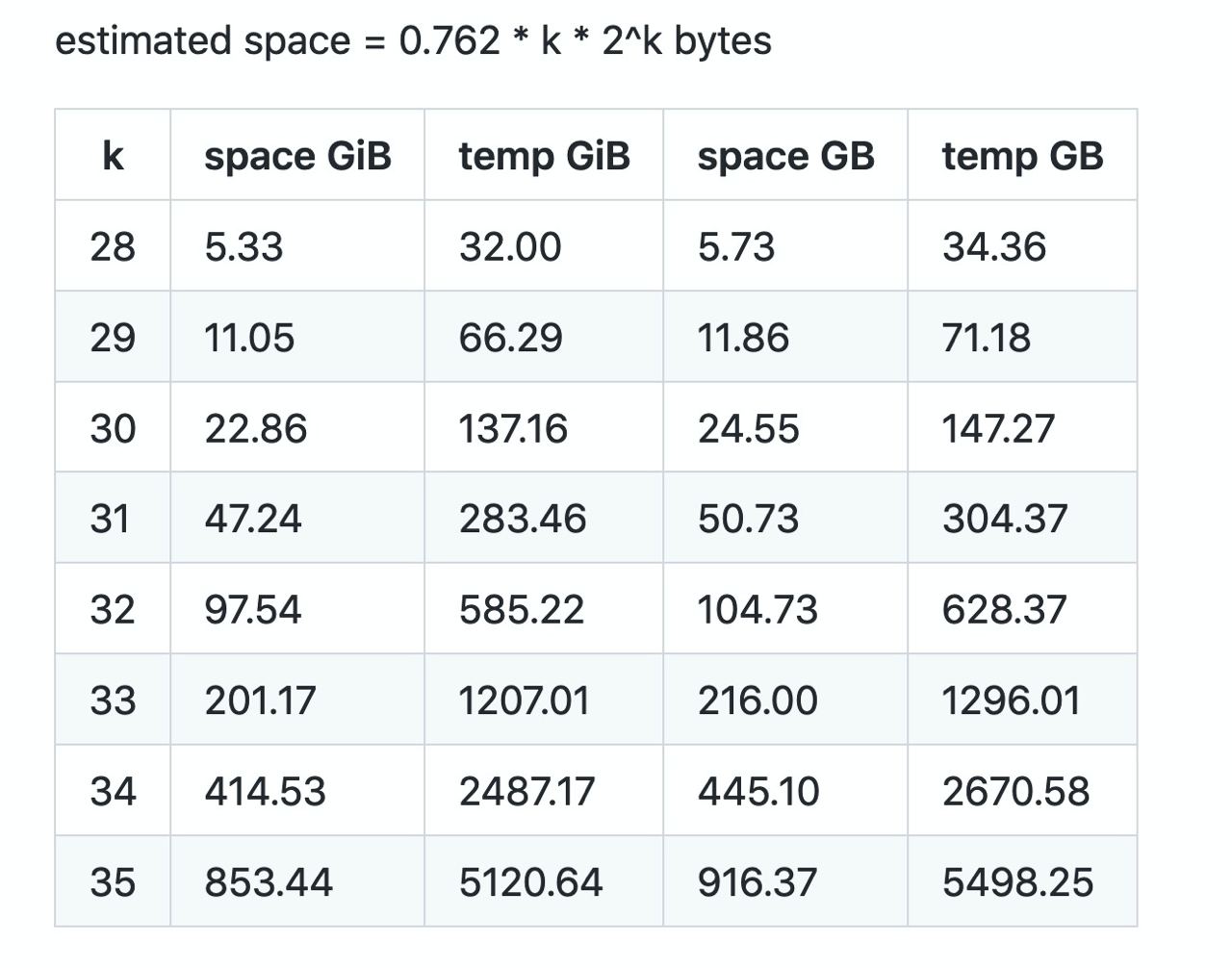Click the k value 32 cell
Screen dimensions: 1232x968
[113, 610]
